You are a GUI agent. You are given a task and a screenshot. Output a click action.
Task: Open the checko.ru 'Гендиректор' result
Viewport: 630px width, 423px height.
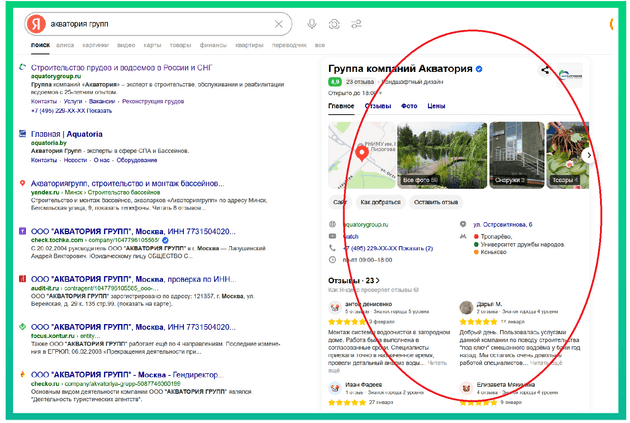click(127, 375)
